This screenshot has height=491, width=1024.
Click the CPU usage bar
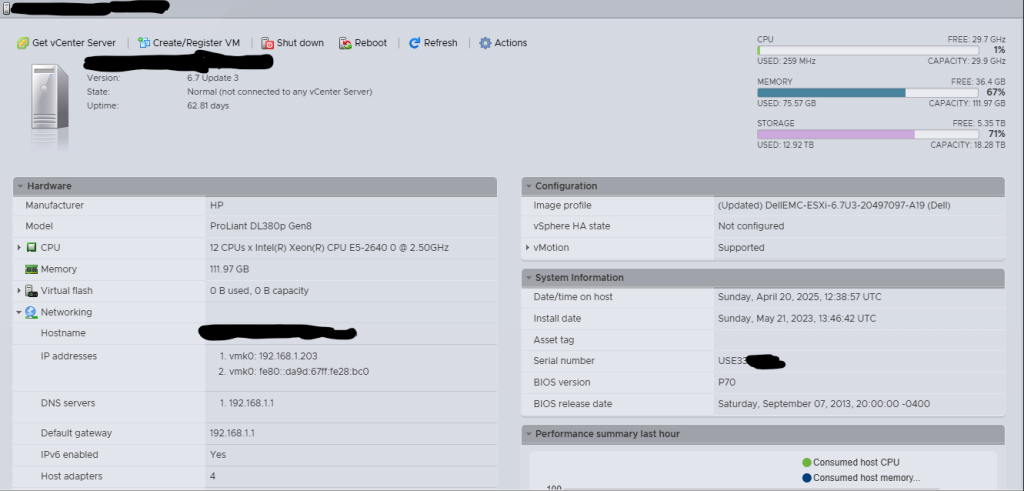click(x=868, y=50)
